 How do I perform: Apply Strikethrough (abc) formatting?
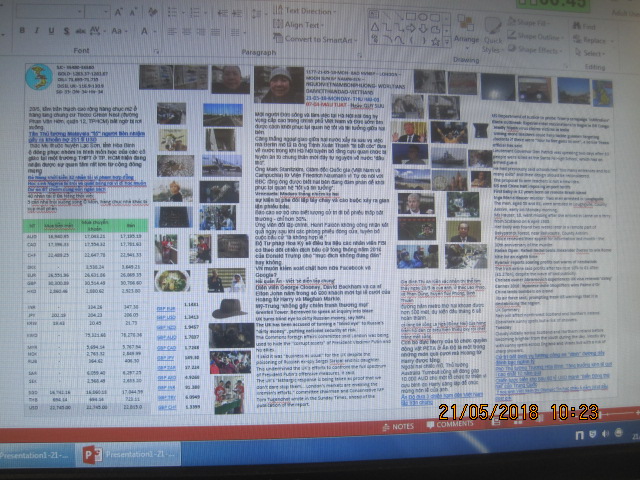pyautogui.click(x=80, y=31)
